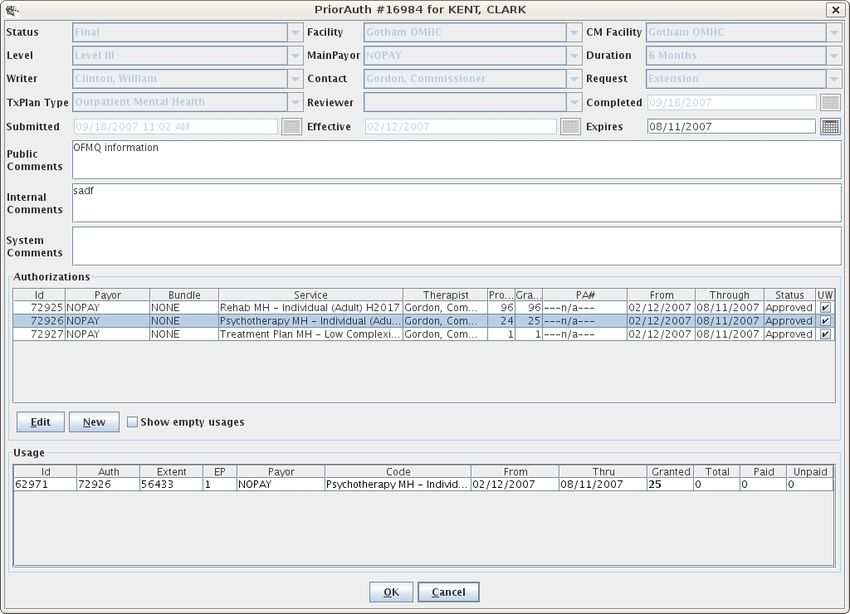This screenshot has width=850, height=614.
Task: Click the Code column header in Usage
Action: [398, 471]
